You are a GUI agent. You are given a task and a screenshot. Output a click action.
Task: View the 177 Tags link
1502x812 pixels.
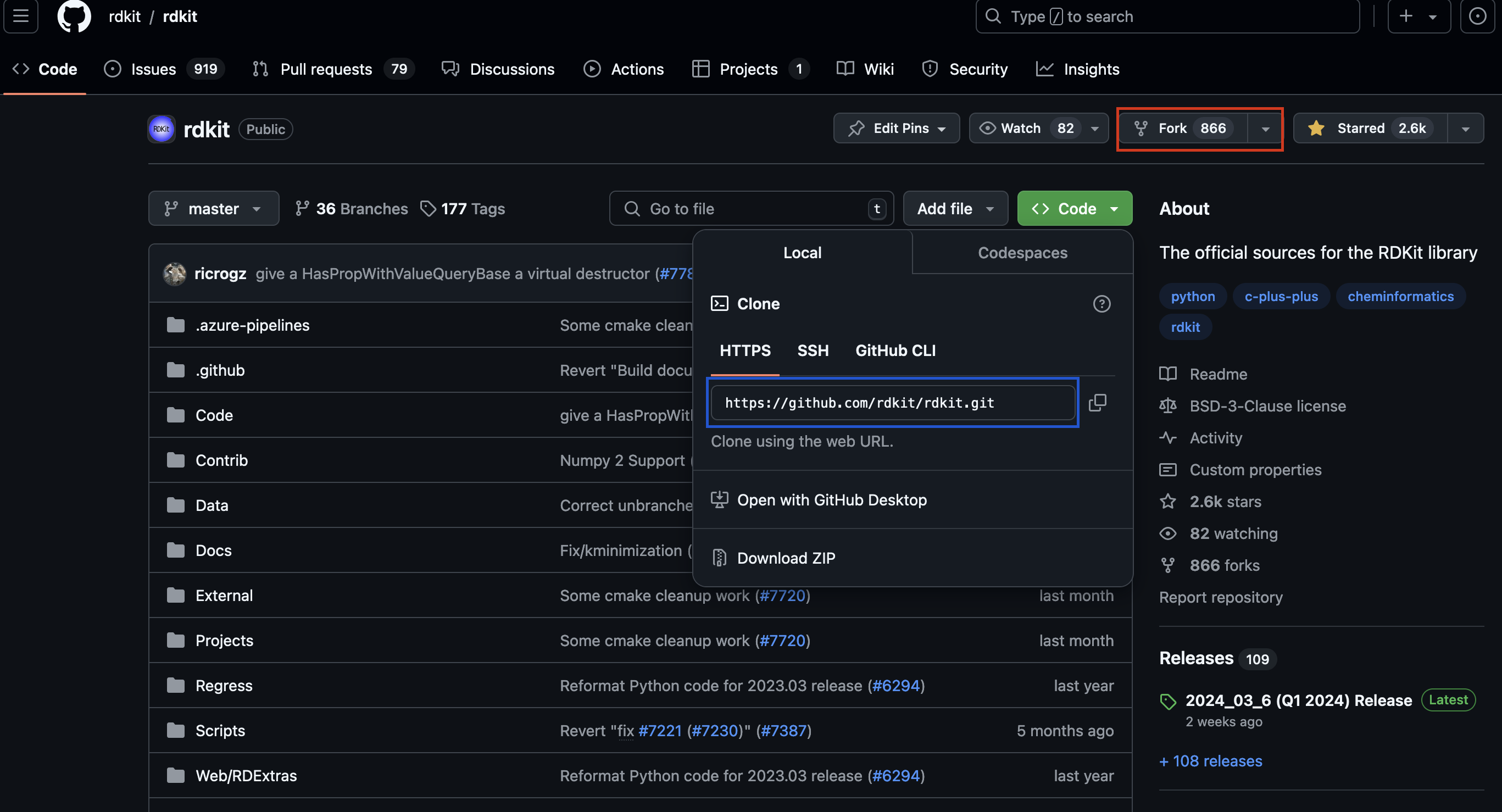(x=463, y=209)
